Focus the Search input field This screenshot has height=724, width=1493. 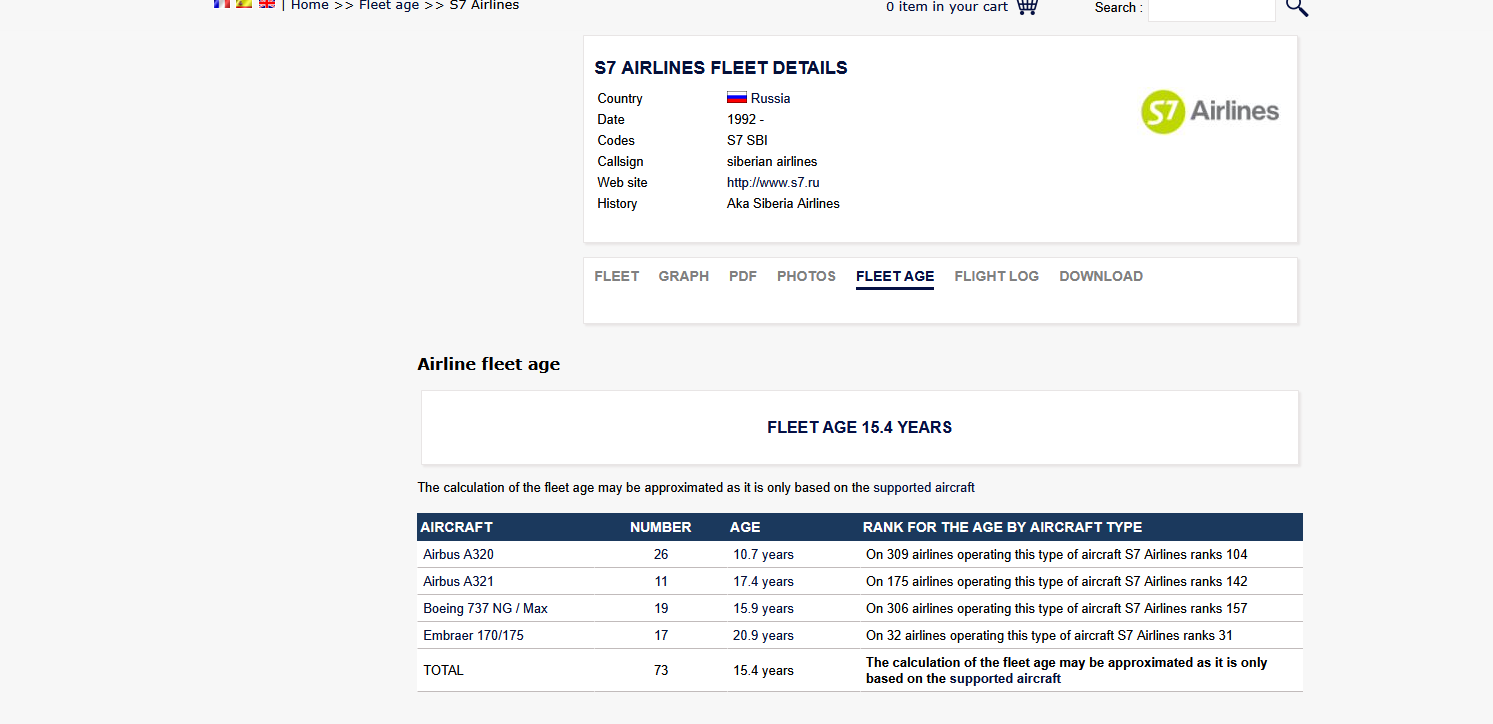[x=1212, y=8]
